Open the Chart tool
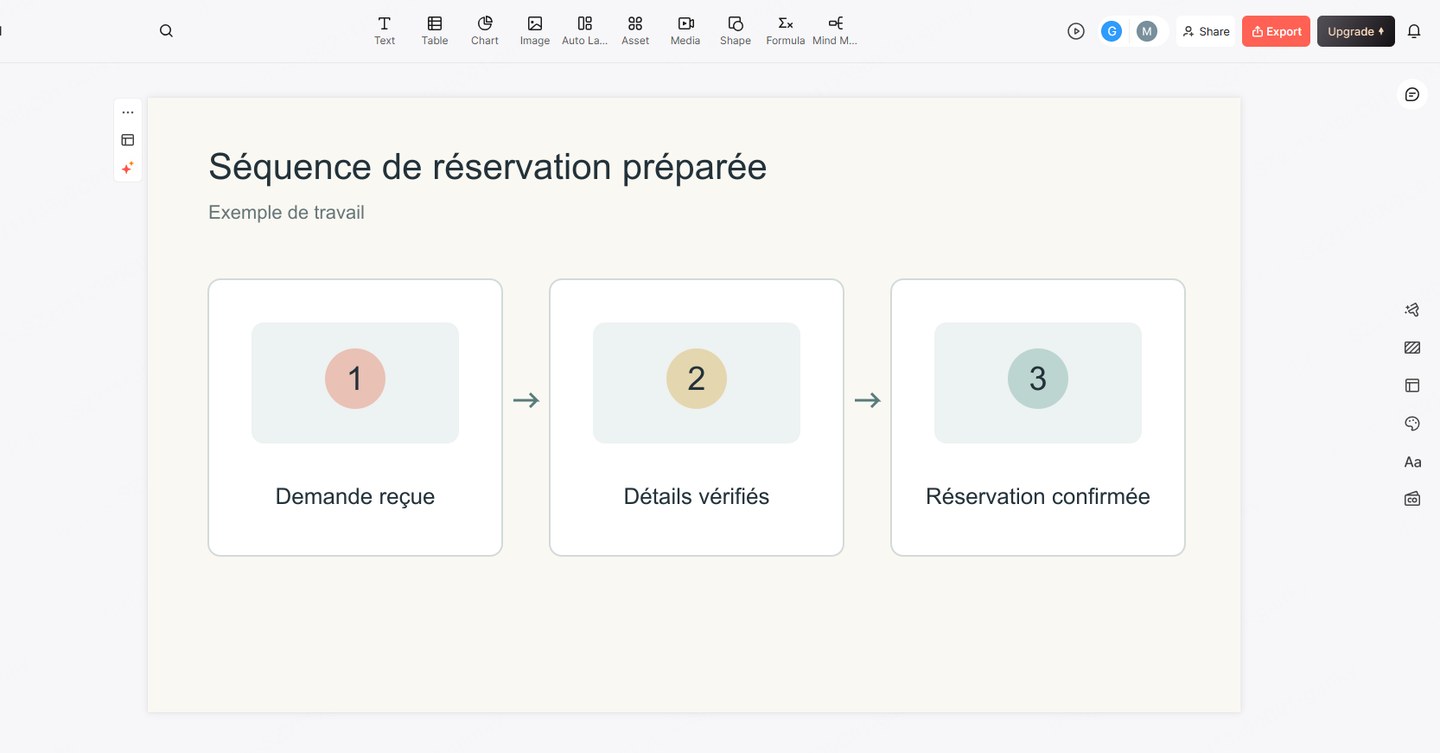Viewport: 1440px width, 753px height. pyautogui.click(x=485, y=31)
